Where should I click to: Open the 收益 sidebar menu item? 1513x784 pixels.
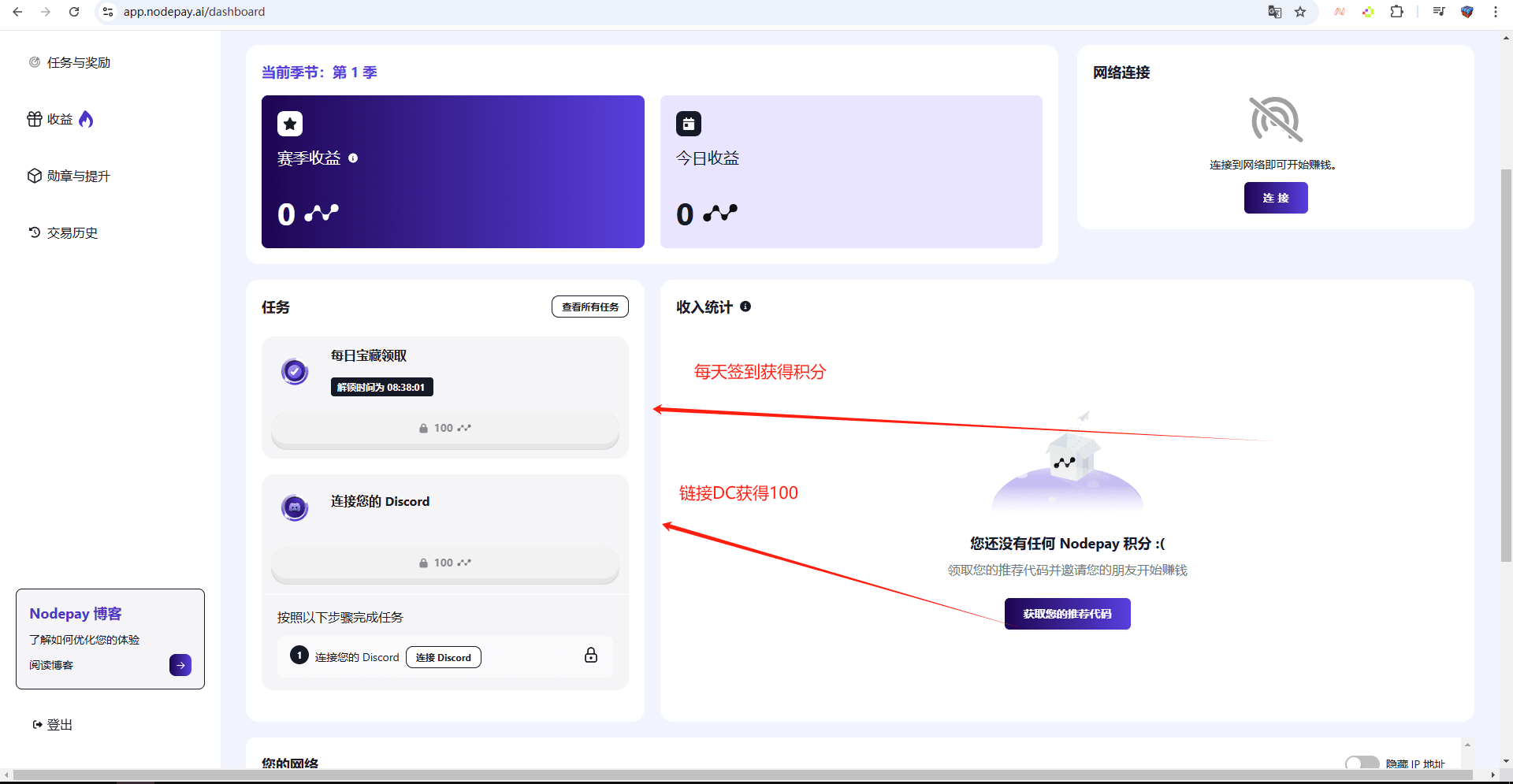point(60,119)
